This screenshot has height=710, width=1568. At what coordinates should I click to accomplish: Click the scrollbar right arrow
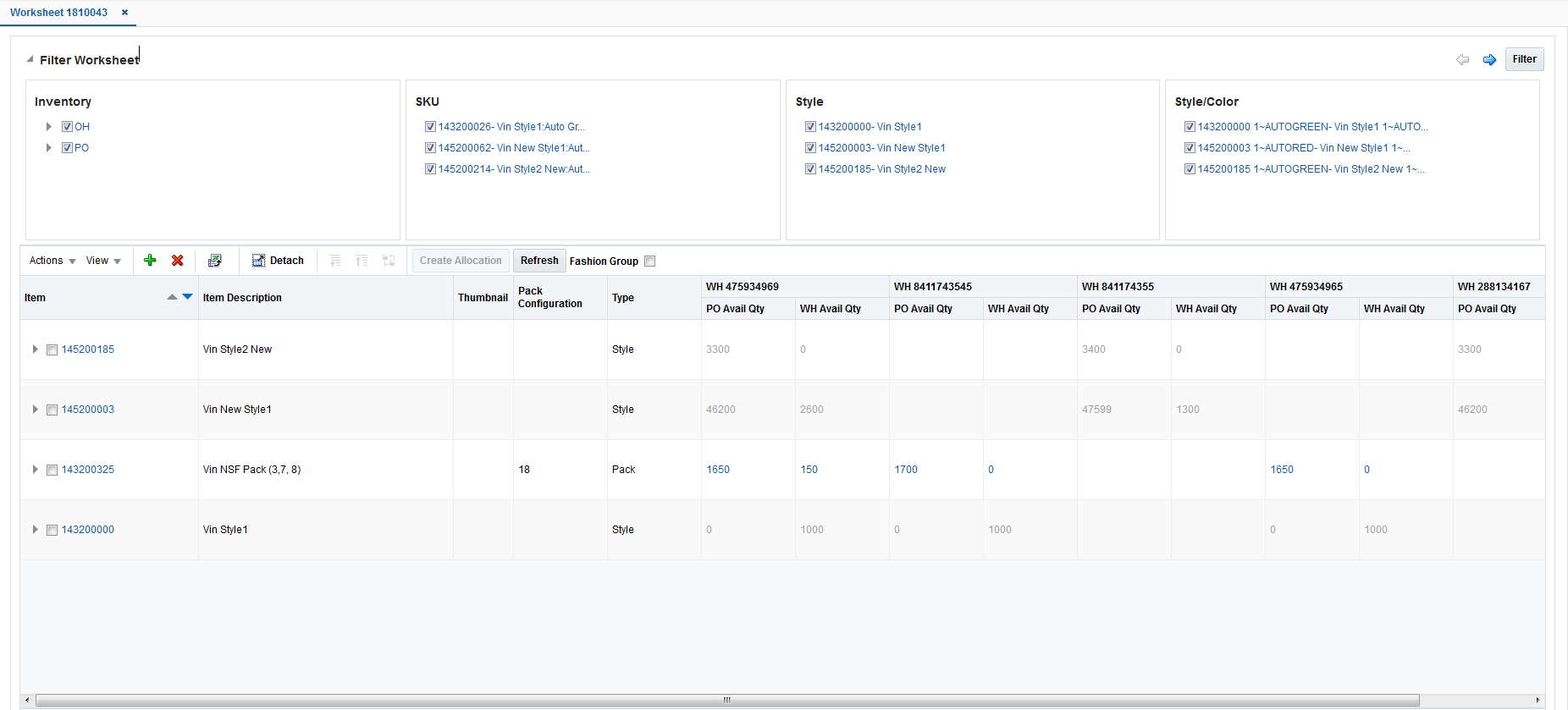coord(1538,700)
